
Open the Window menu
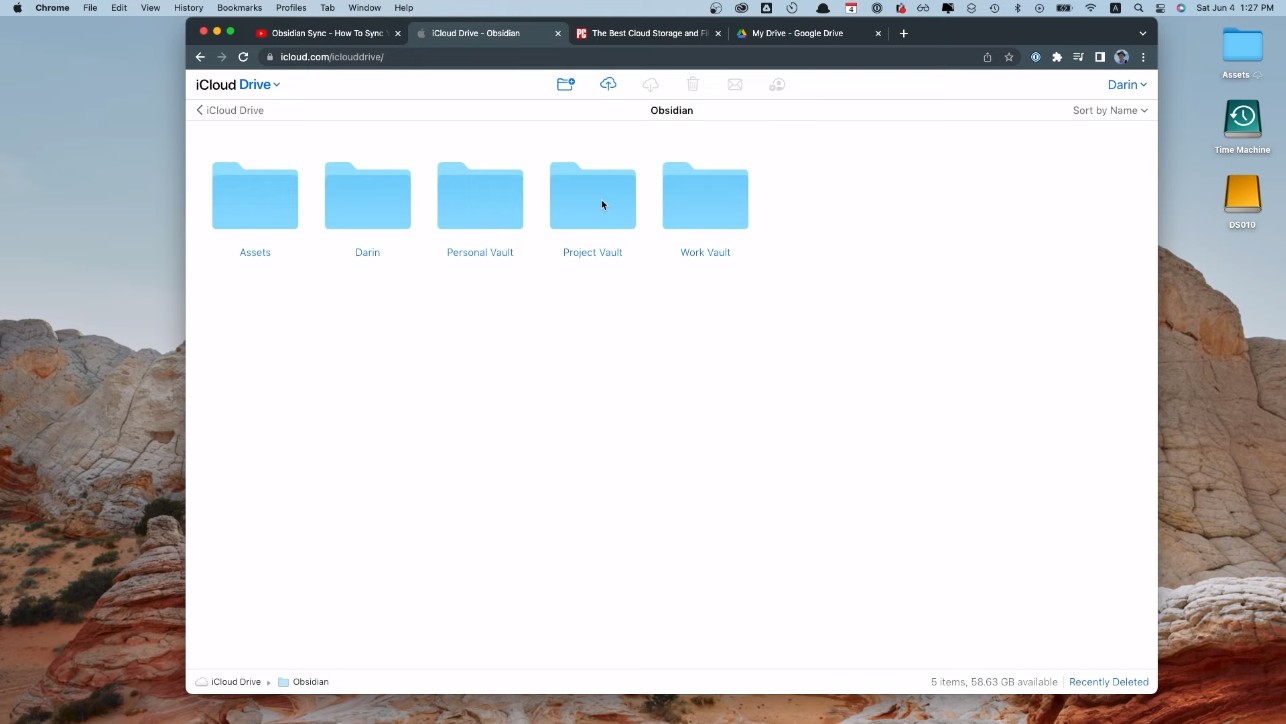(x=364, y=8)
